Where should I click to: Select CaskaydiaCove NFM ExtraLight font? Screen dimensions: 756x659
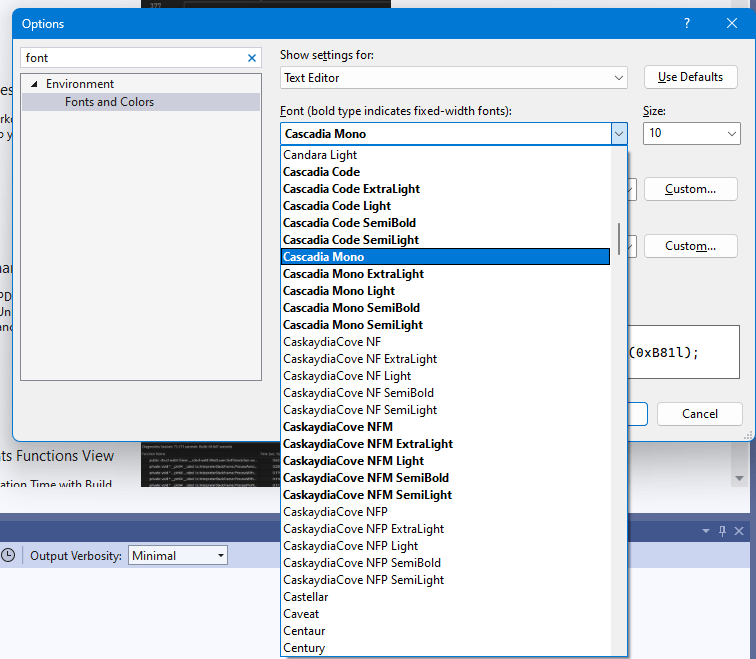point(445,444)
